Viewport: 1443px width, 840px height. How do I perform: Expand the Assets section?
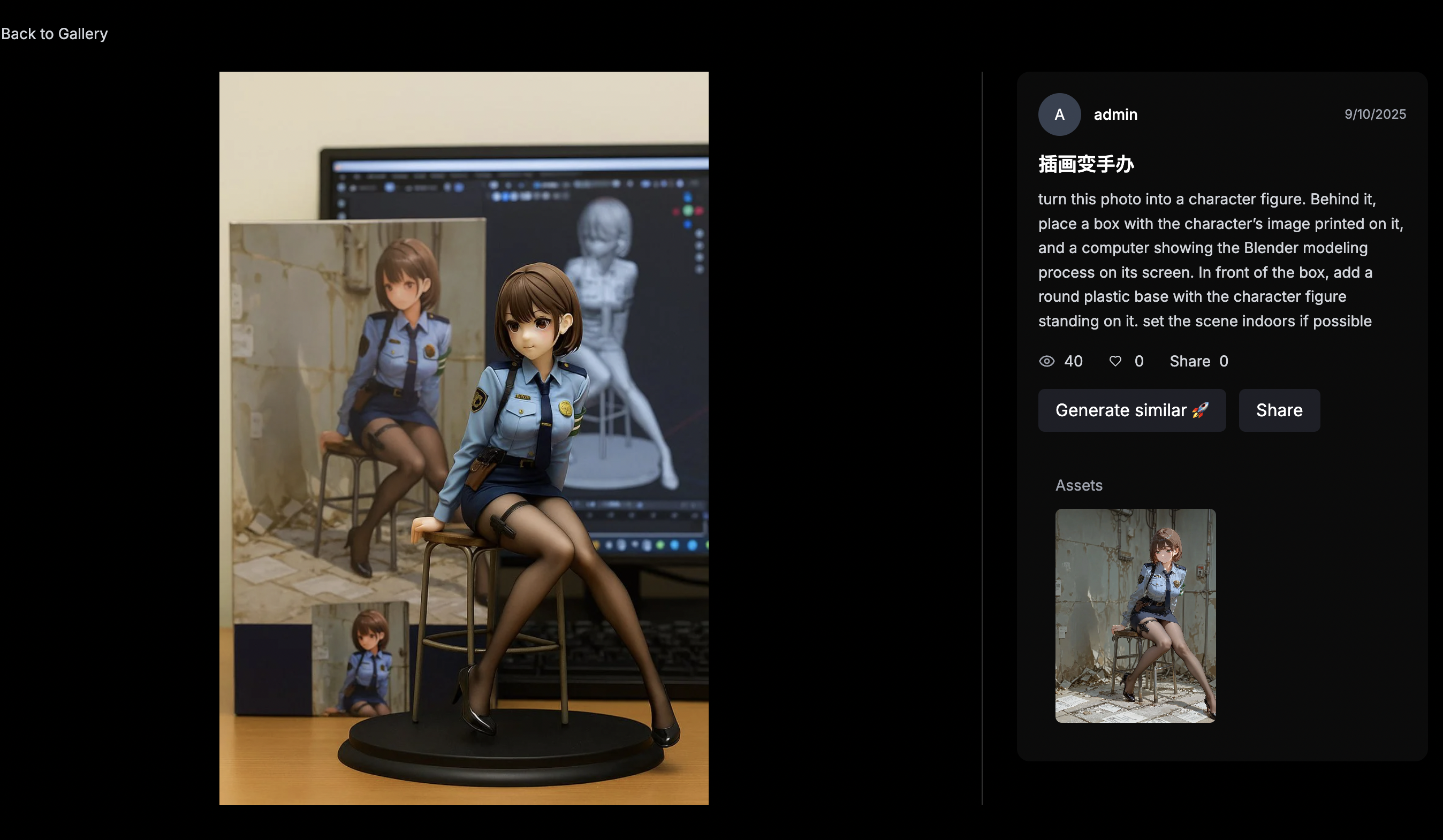click(x=1079, y=485)
